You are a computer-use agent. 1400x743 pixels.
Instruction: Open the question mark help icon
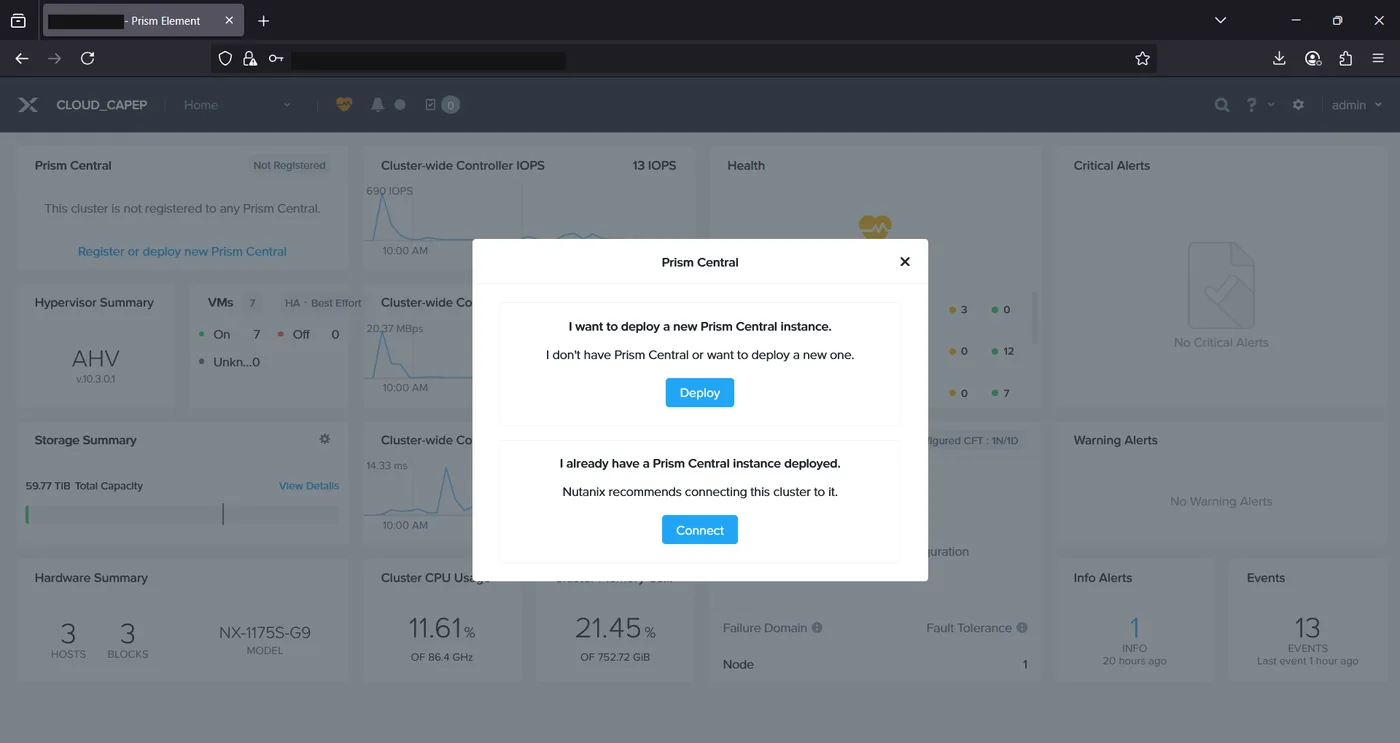(x=1251, y=104)
